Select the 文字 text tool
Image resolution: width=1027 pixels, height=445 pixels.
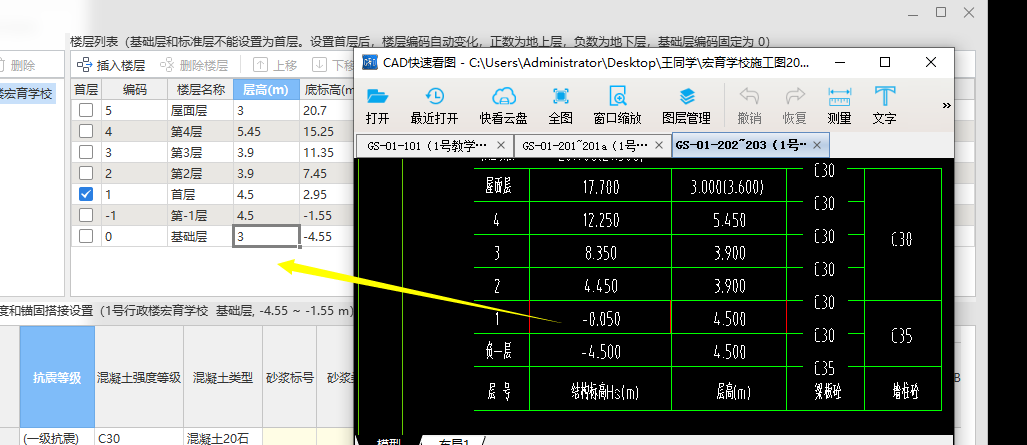885,105
